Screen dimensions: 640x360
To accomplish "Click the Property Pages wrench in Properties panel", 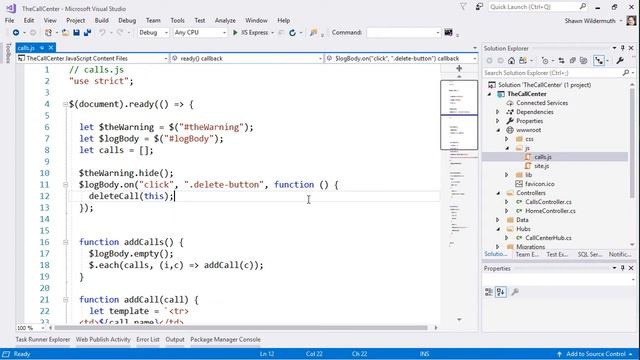I will point(515,292).
